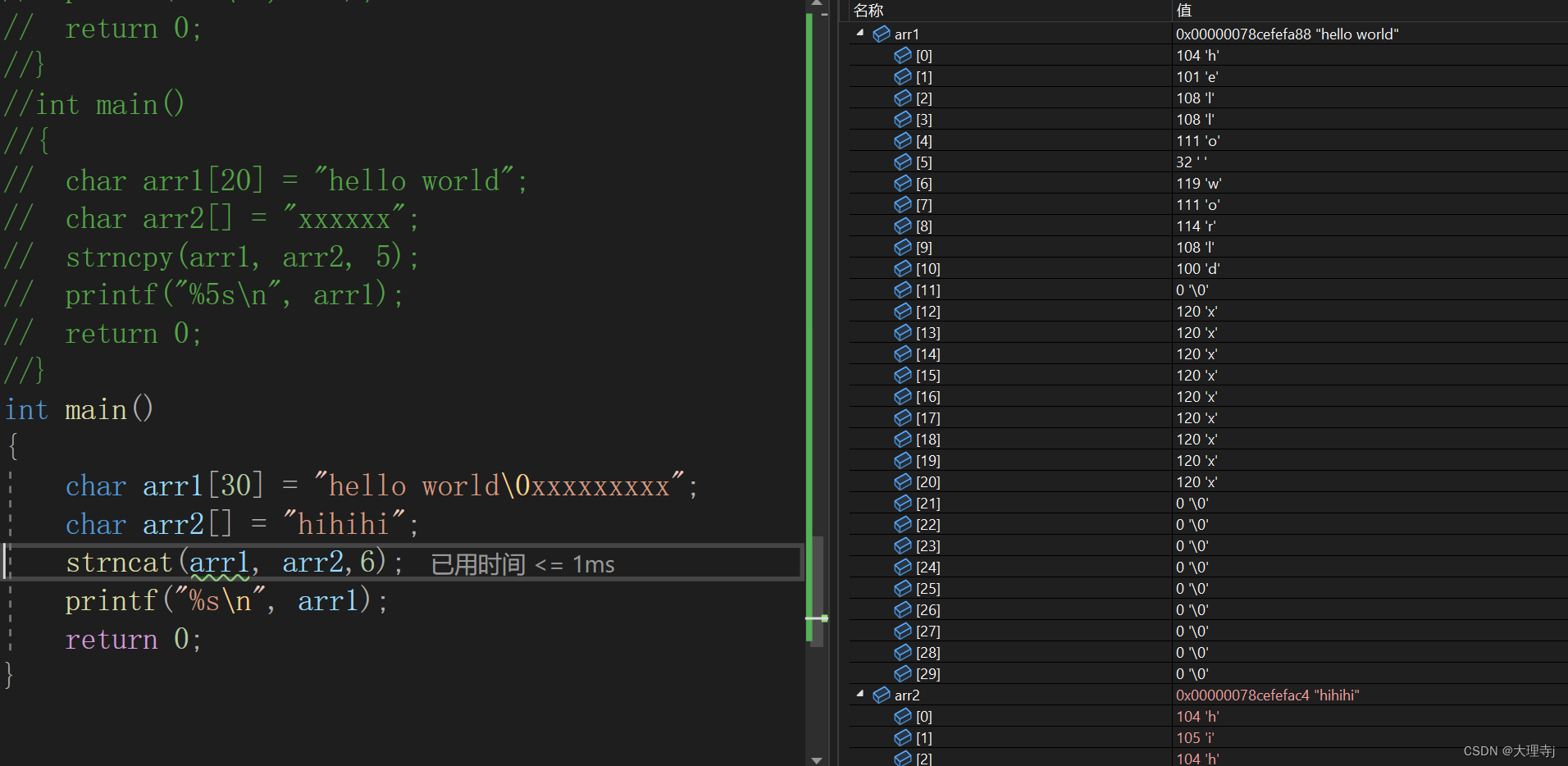
Task: Click the arr2 variable cube icon
Action: tap(882, 695)
